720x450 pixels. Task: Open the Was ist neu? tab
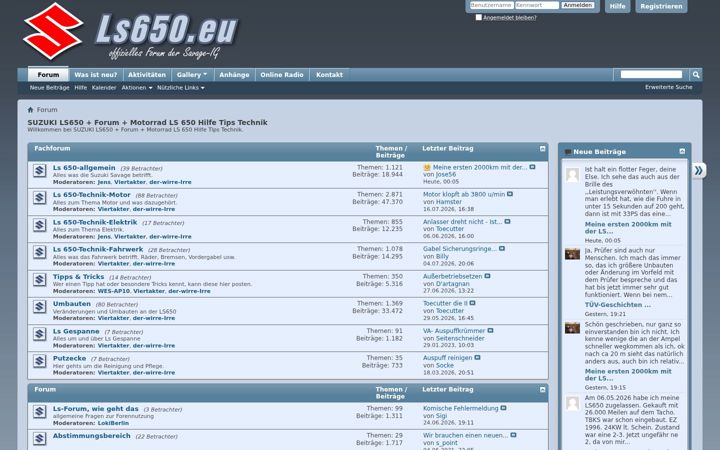click(96, 74)
